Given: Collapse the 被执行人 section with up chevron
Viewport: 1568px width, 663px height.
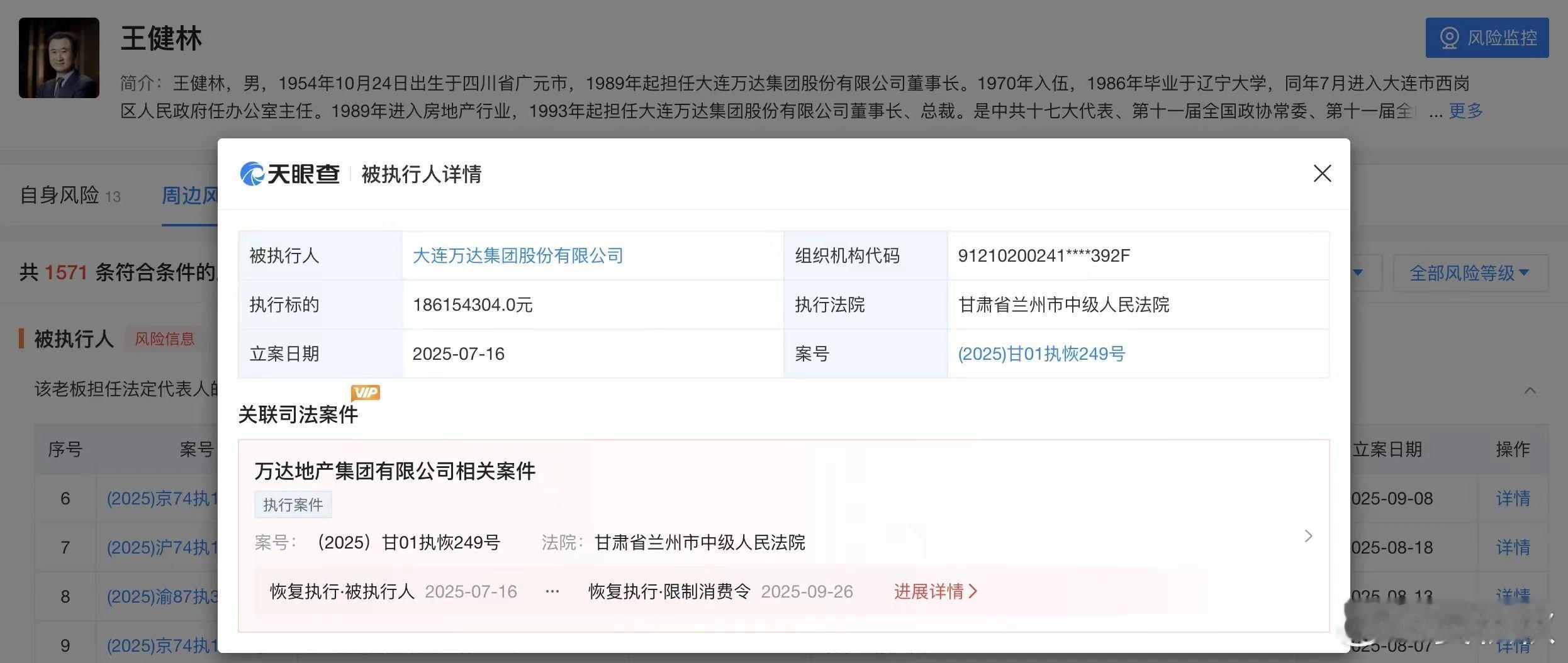Looking at the screenshot, I should (x=1530, y=391).
